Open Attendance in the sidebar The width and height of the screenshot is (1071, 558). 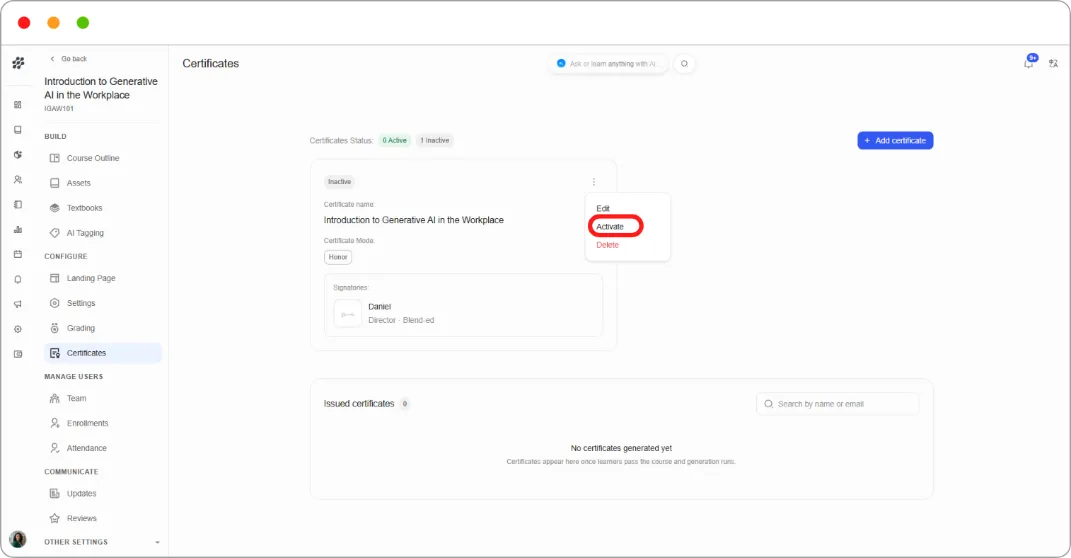point(102,448)
